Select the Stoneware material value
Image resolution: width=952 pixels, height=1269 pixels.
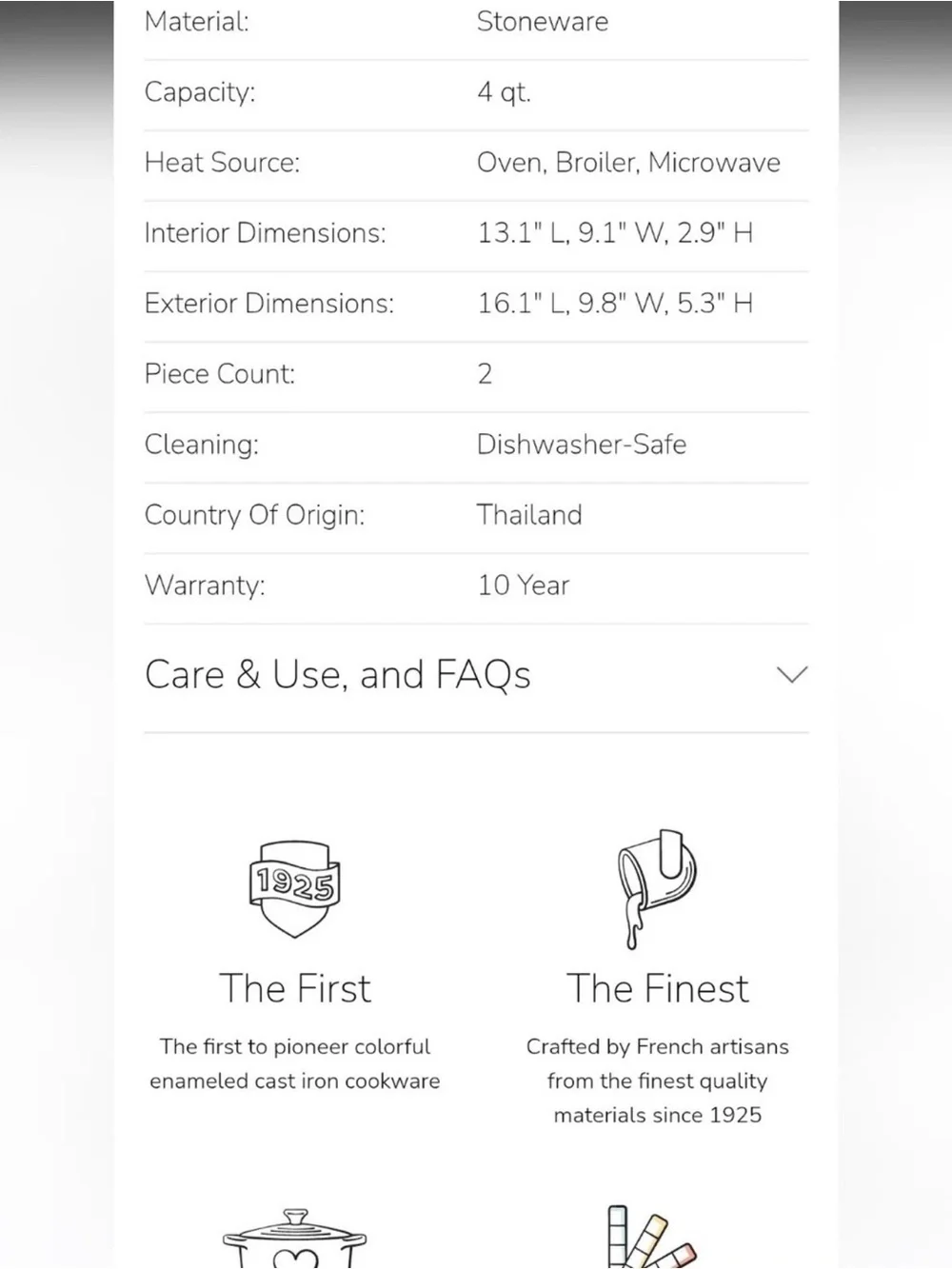[x=543, y=22]
